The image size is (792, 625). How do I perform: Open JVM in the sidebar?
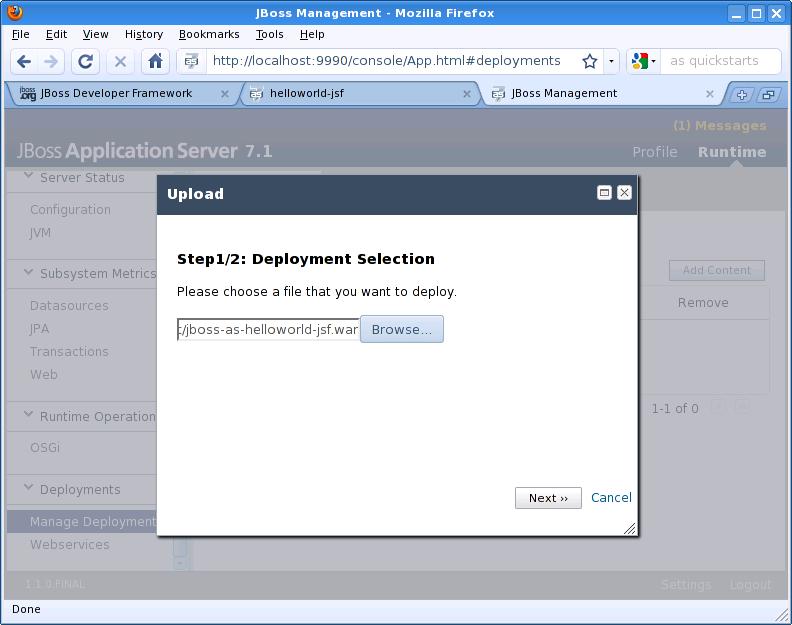click(40, 233)
